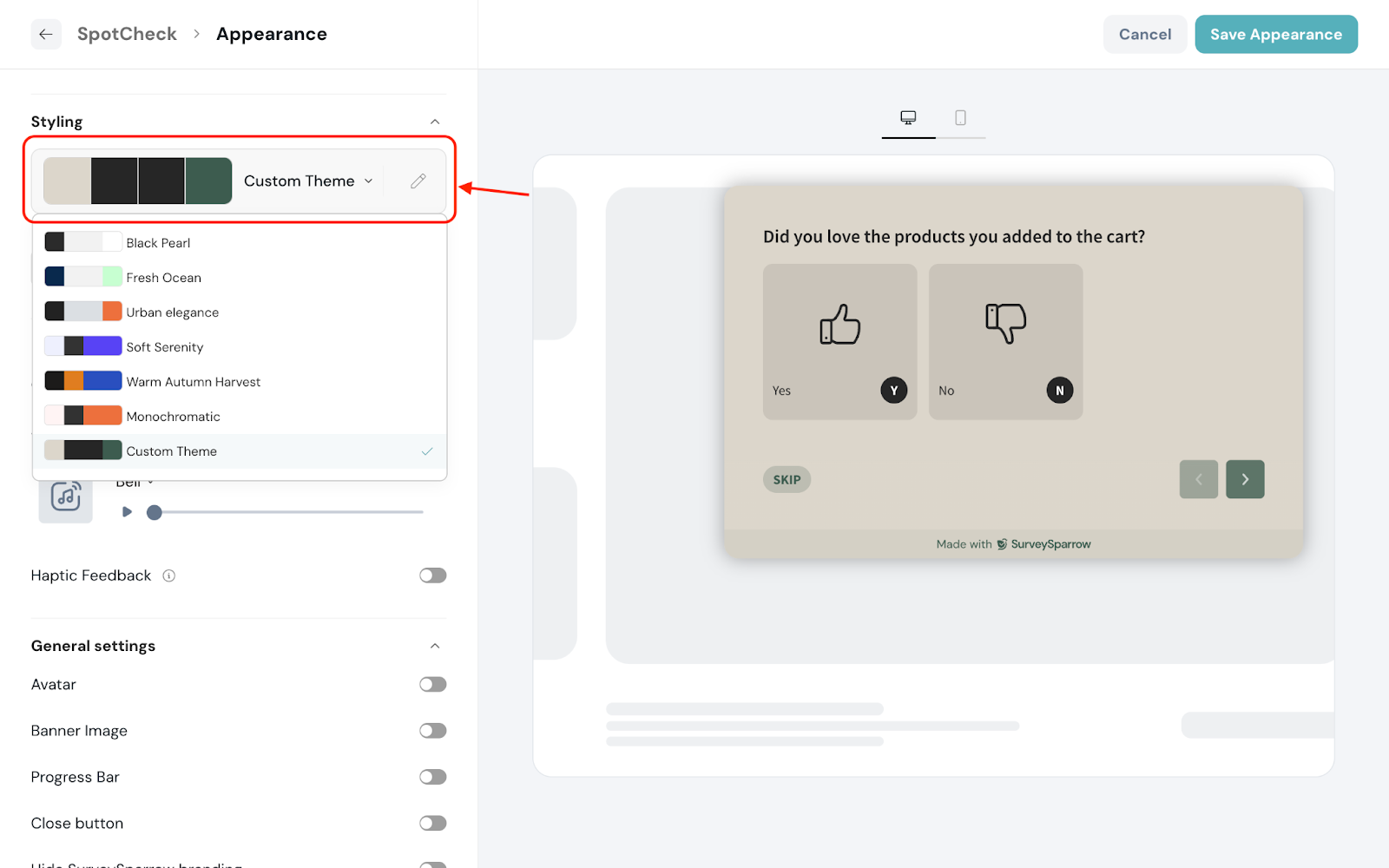The width and height of the screenshot is (1389, 868).
Task: Switch to the desktop preview view
Action: coord(908,118)
